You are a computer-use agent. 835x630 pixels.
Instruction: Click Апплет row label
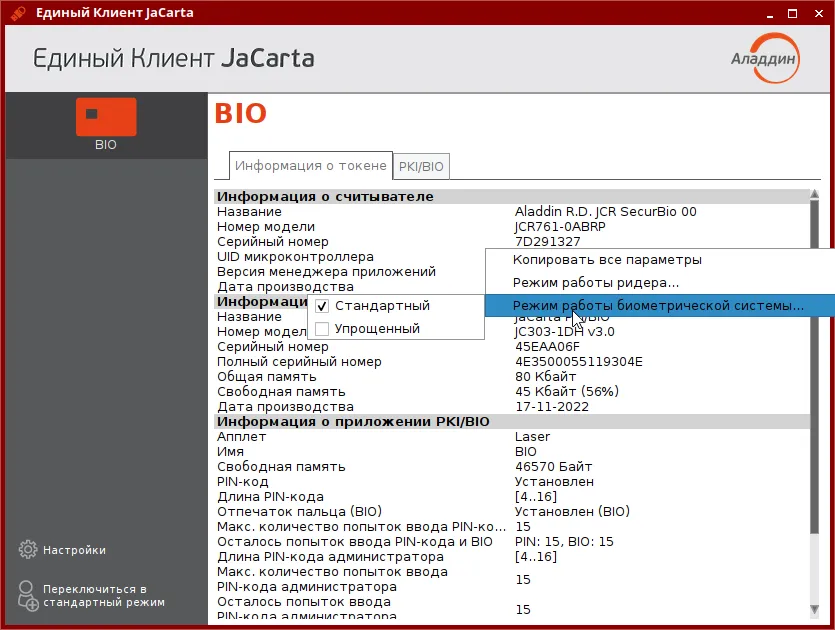241,437
